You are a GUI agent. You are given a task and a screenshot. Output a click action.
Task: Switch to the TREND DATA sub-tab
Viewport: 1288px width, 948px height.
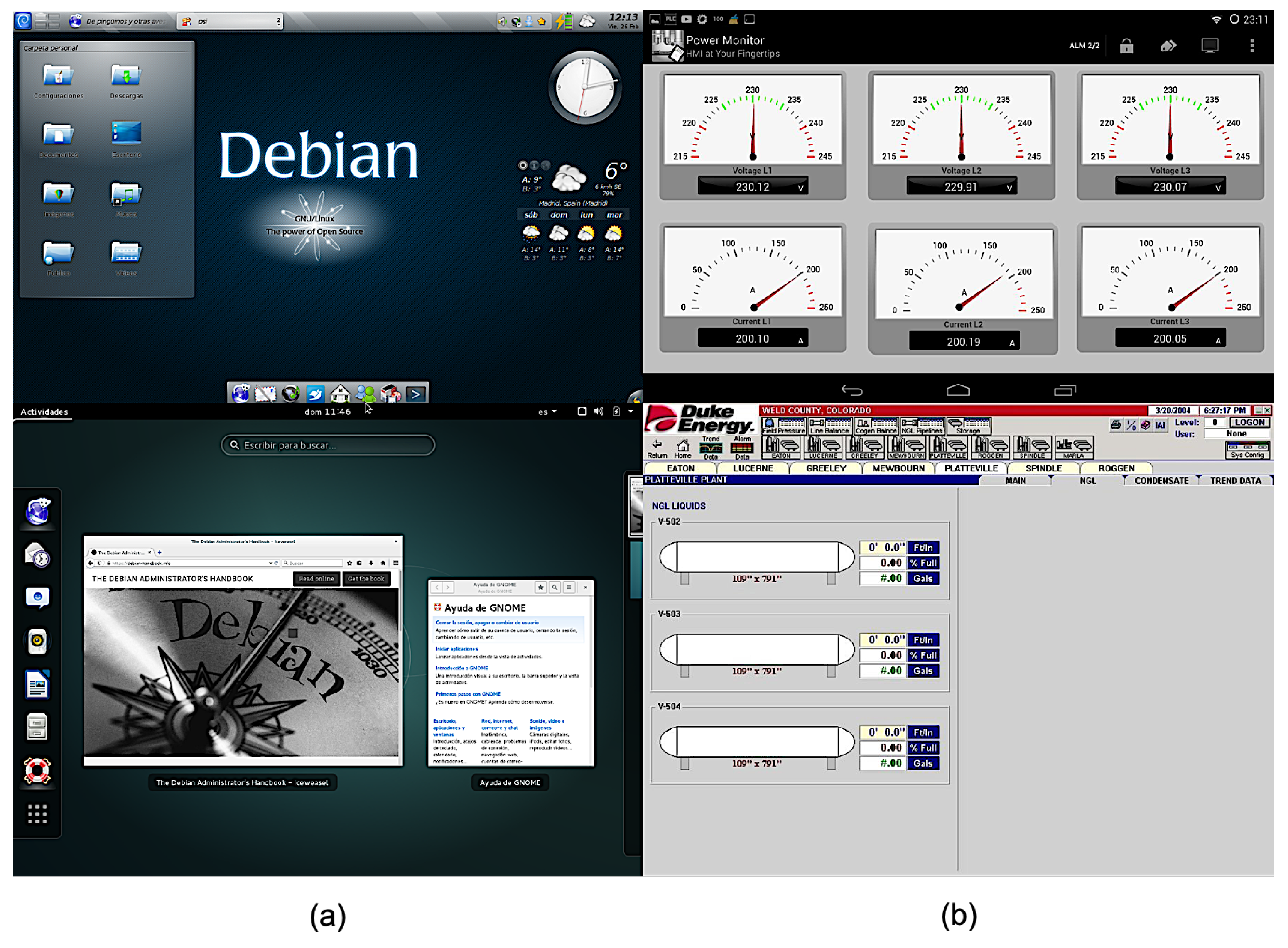1235,481
